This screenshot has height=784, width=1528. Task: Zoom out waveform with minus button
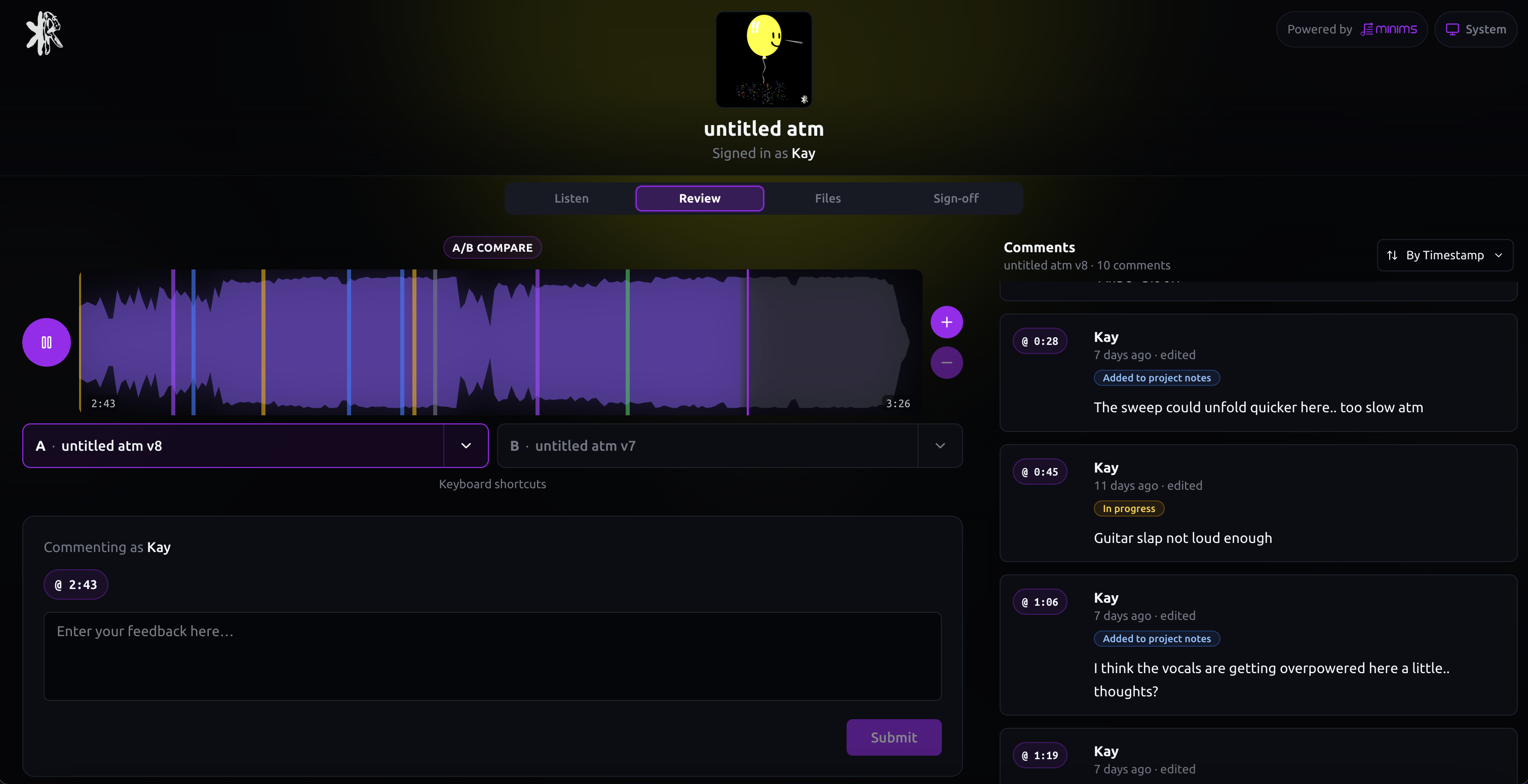pyautogui.click(x=947, y=362)
